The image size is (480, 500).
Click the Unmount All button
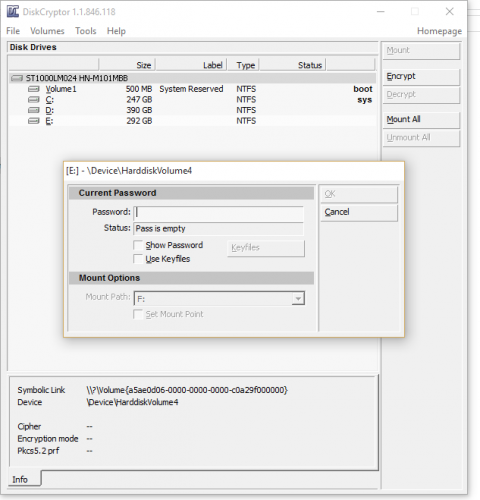click(x=421, y=138)
